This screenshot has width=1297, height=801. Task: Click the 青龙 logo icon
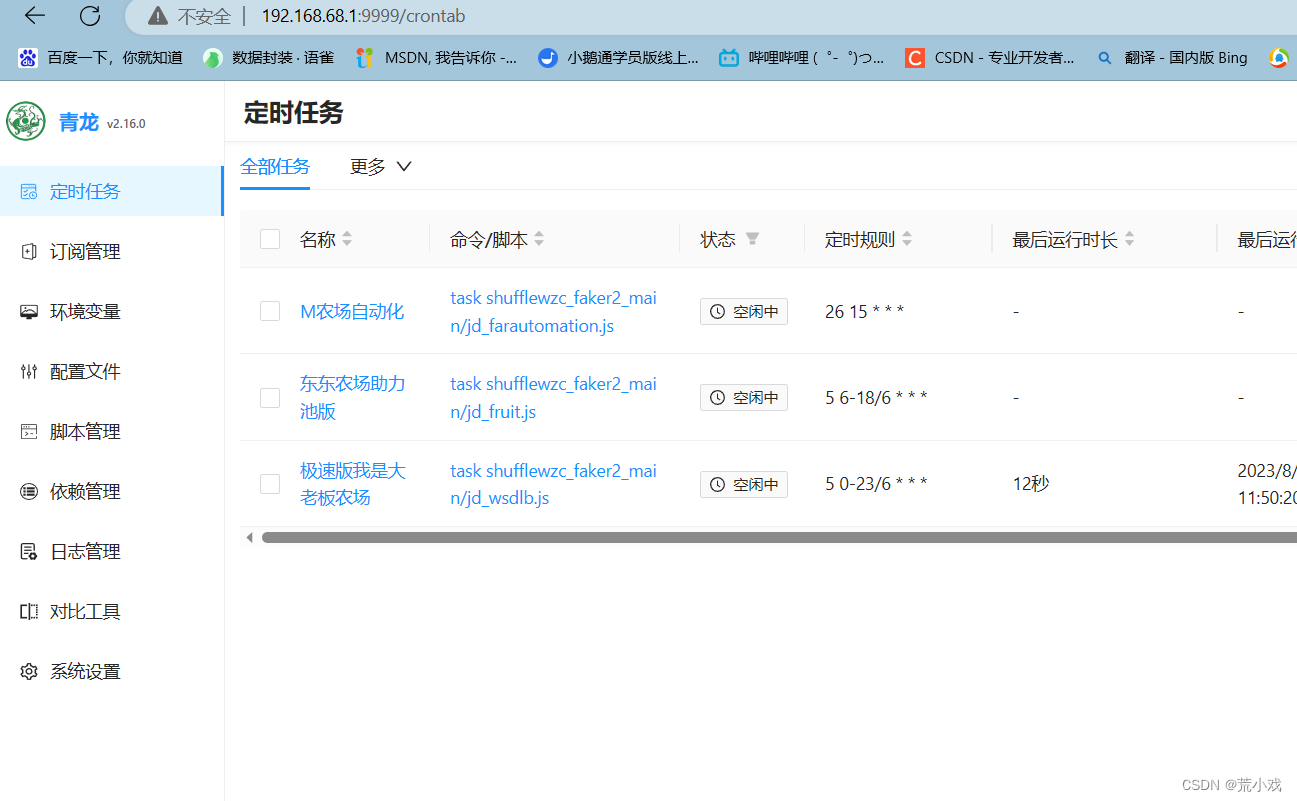click(25, 121)
